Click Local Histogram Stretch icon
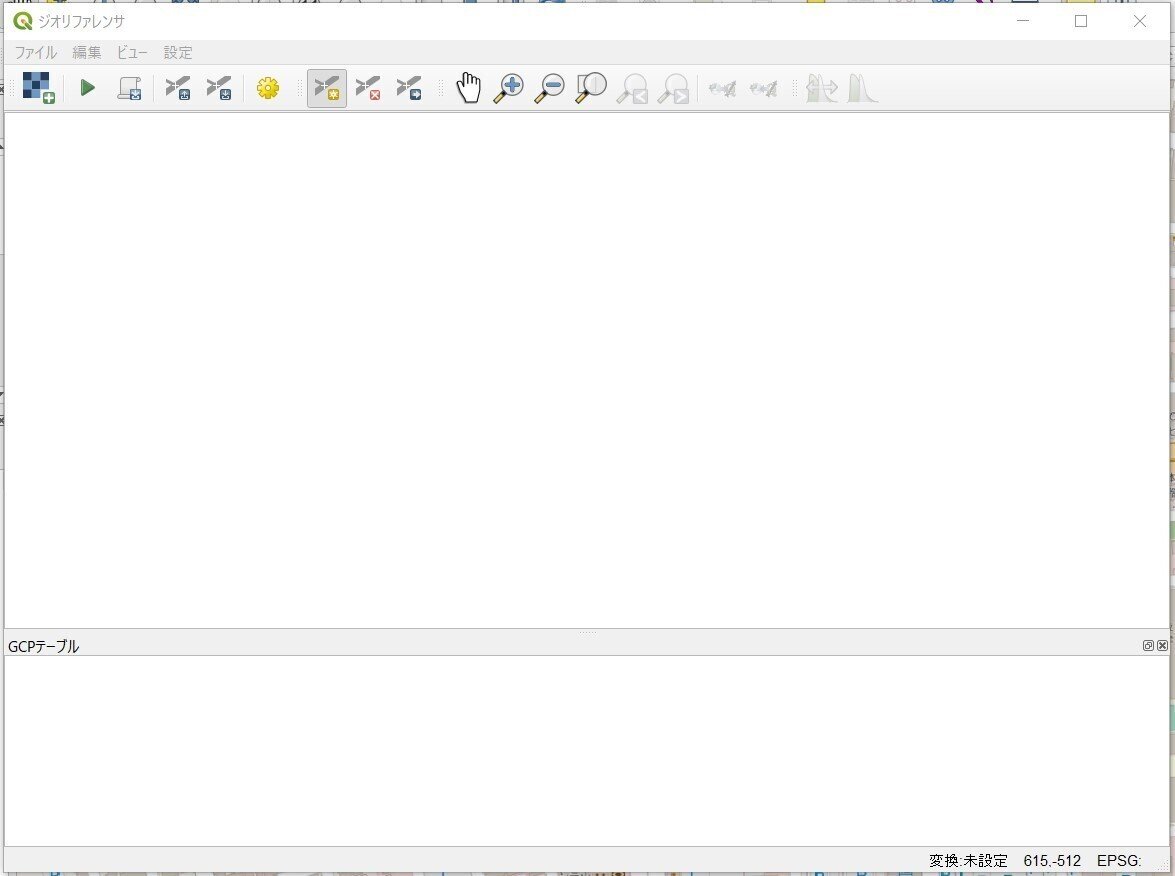The height and width of the screenshot is (876, 1175). click(x=863, y=88)
